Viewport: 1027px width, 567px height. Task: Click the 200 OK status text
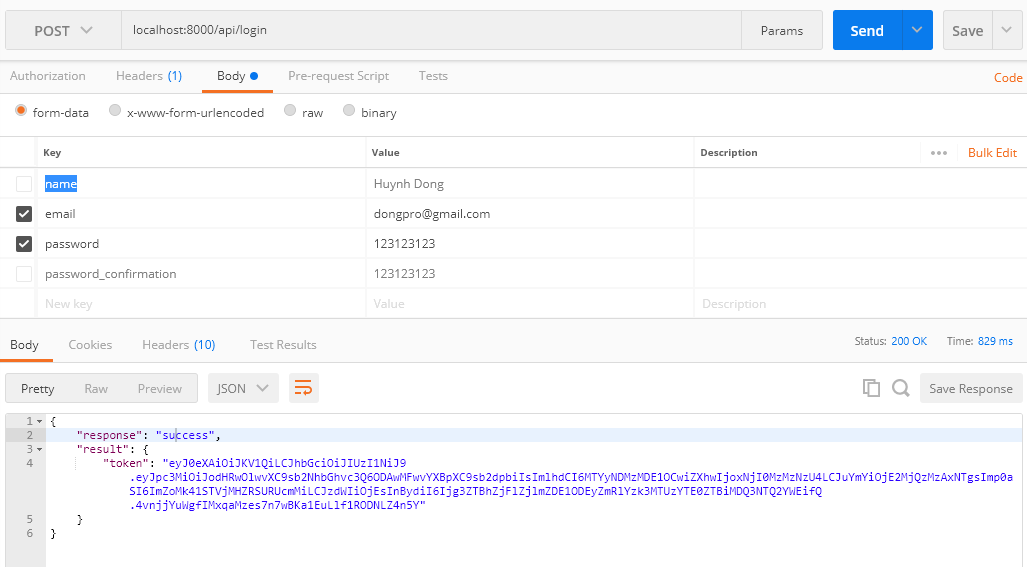pyautogui.click(x=909, y=341)
